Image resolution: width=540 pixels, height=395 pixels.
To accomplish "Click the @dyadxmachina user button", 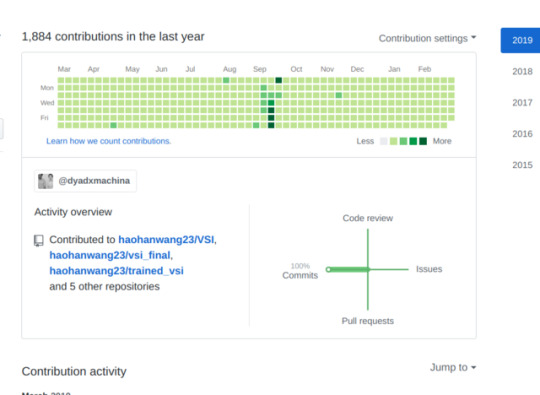I will [85, 181].
